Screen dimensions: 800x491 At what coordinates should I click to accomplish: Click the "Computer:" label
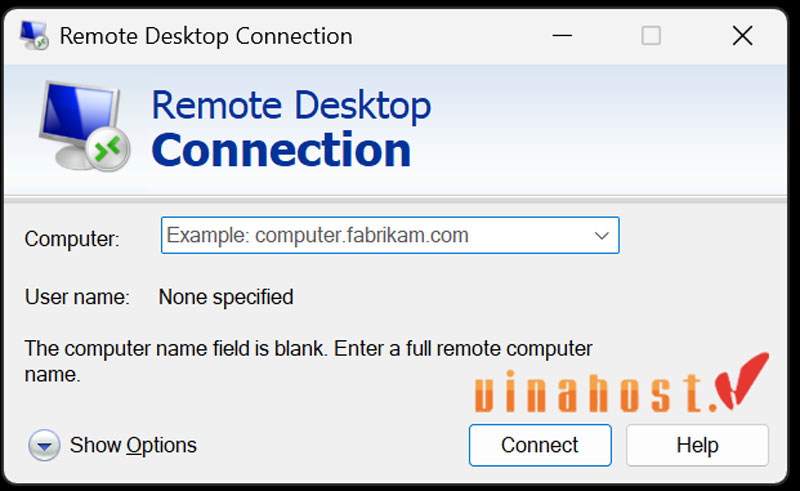[x=72, y=239]
